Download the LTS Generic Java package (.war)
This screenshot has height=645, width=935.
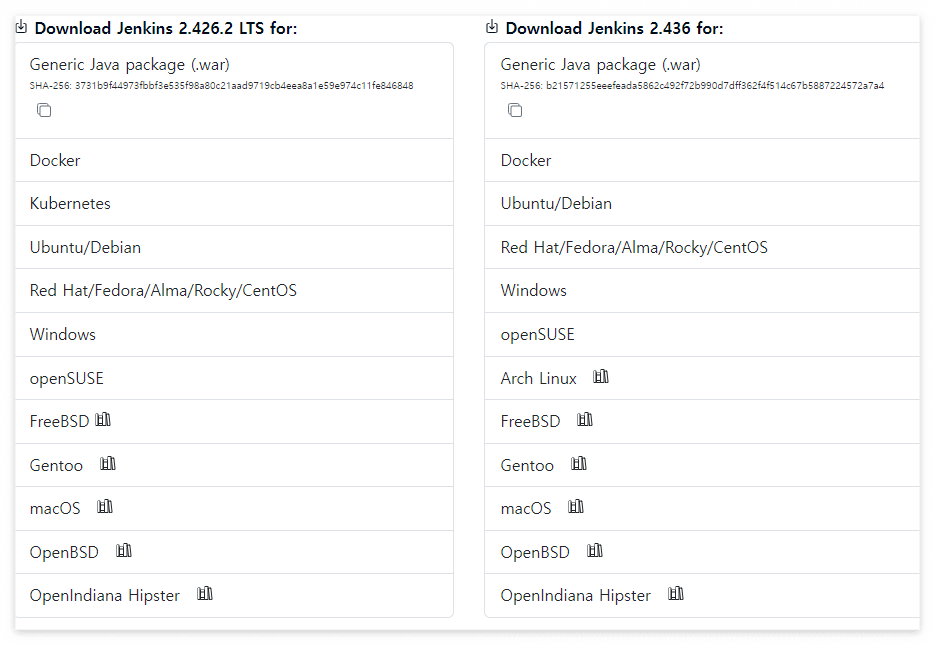(x=129, y=64)
